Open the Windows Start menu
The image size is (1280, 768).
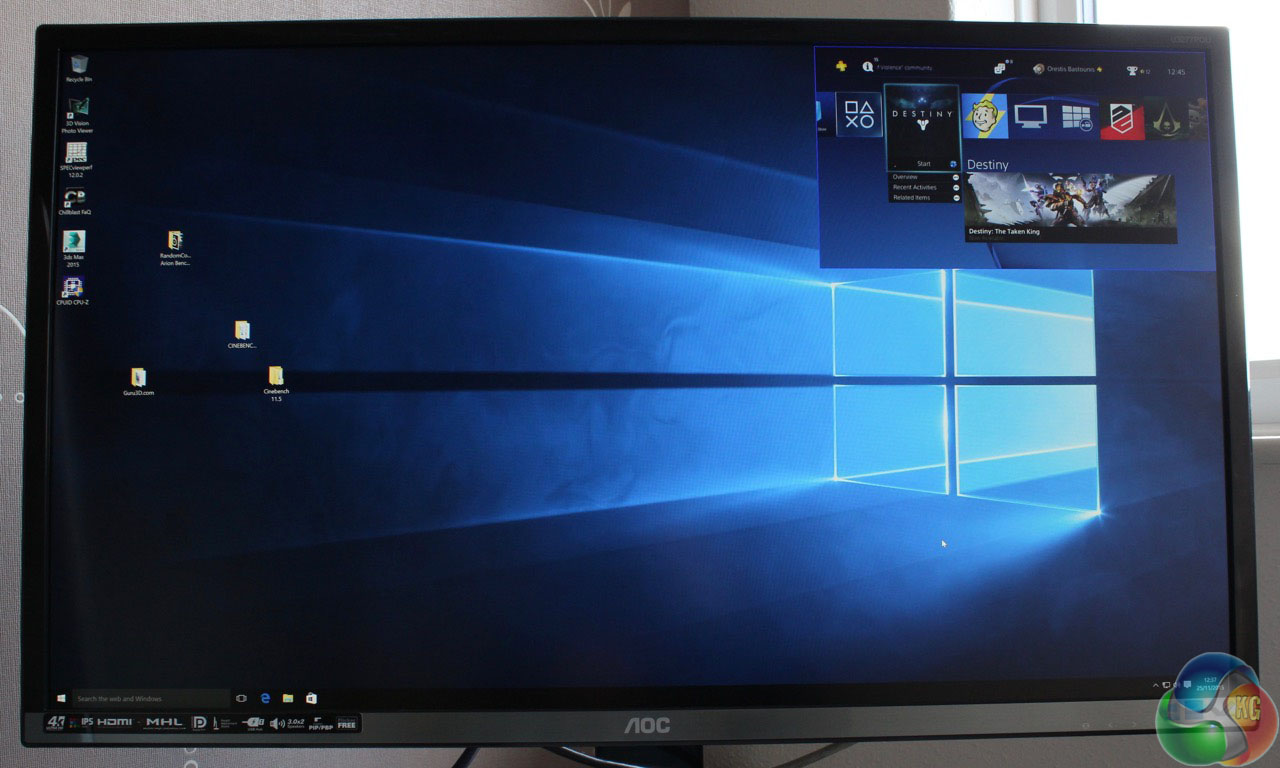62,698
